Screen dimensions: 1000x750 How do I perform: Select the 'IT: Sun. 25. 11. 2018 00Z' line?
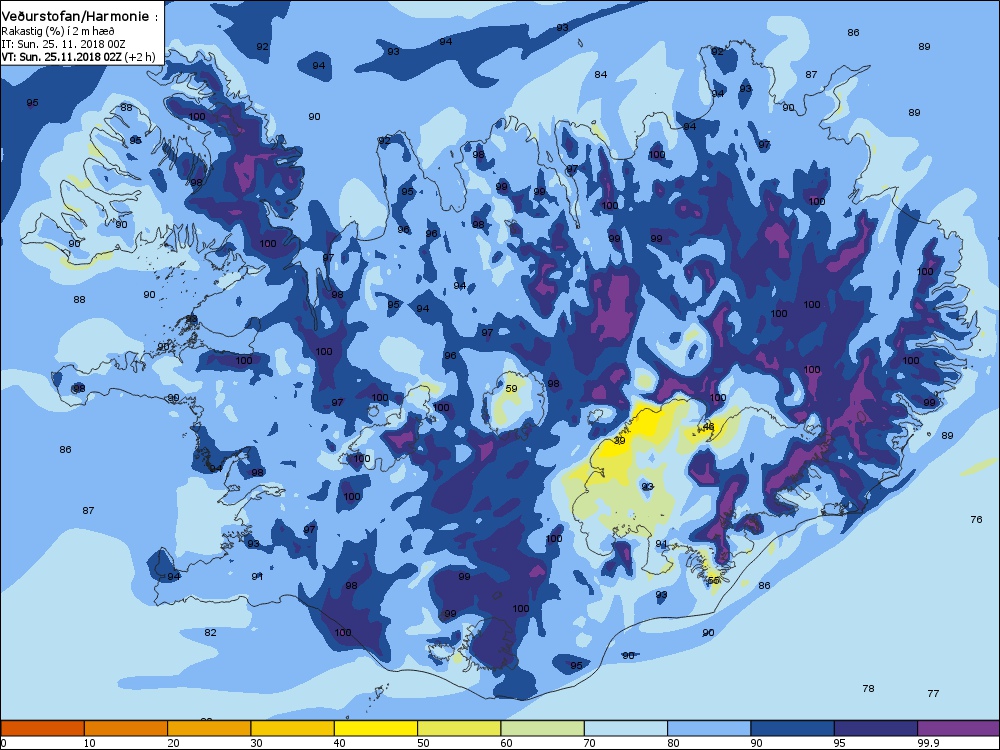pyautogui.click(x=63, y=44)
